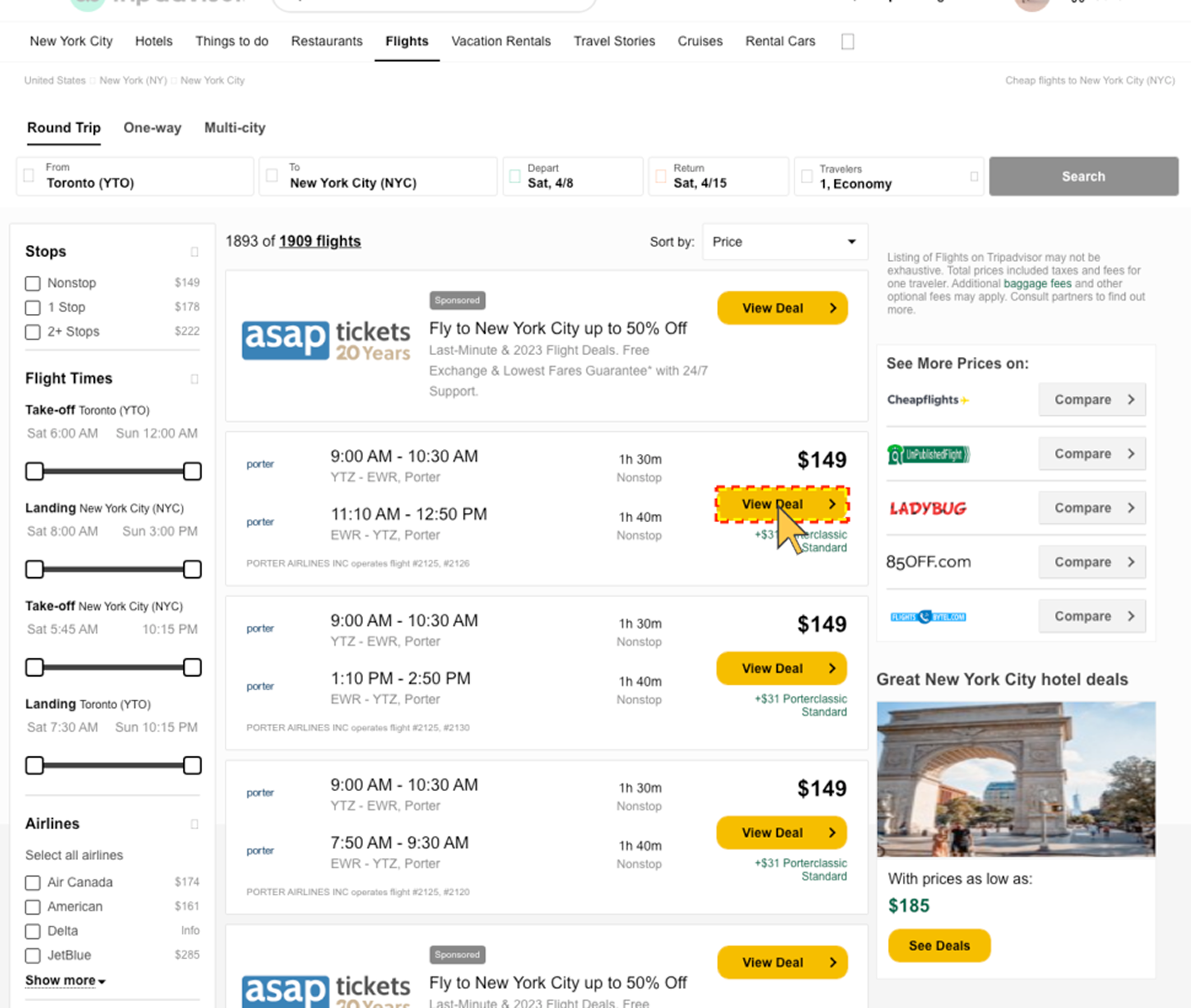This screenshot has width=1191, height=1008.
Task: Click the more icon after Rental Cars
Action: click(x=847, y=41)
